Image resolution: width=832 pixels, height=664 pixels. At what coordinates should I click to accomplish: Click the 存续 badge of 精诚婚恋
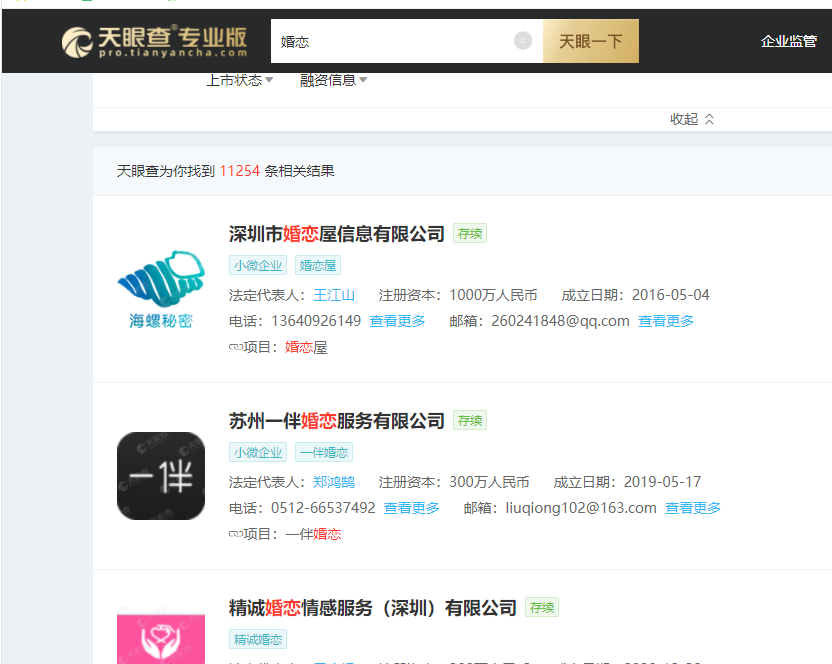(x=542, y=607)
